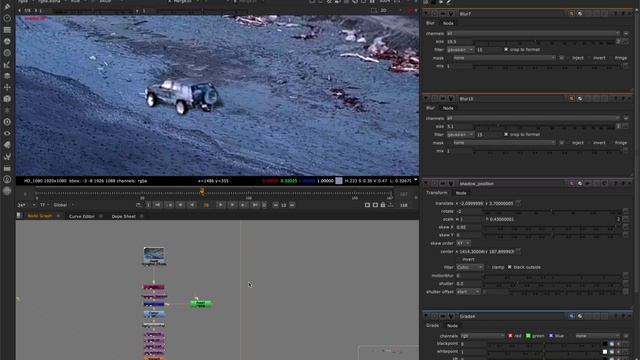Image resolution: width=640 pixels, height=360 pixels.
Task: Click the Grade4 blue node color icon
Action: (571, 316)
